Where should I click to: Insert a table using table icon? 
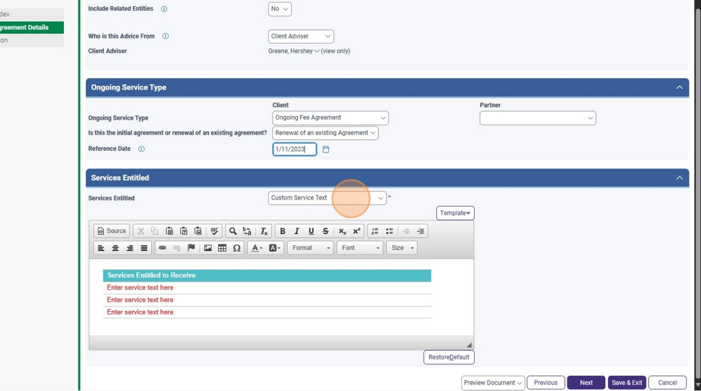[x=222, y=248]
